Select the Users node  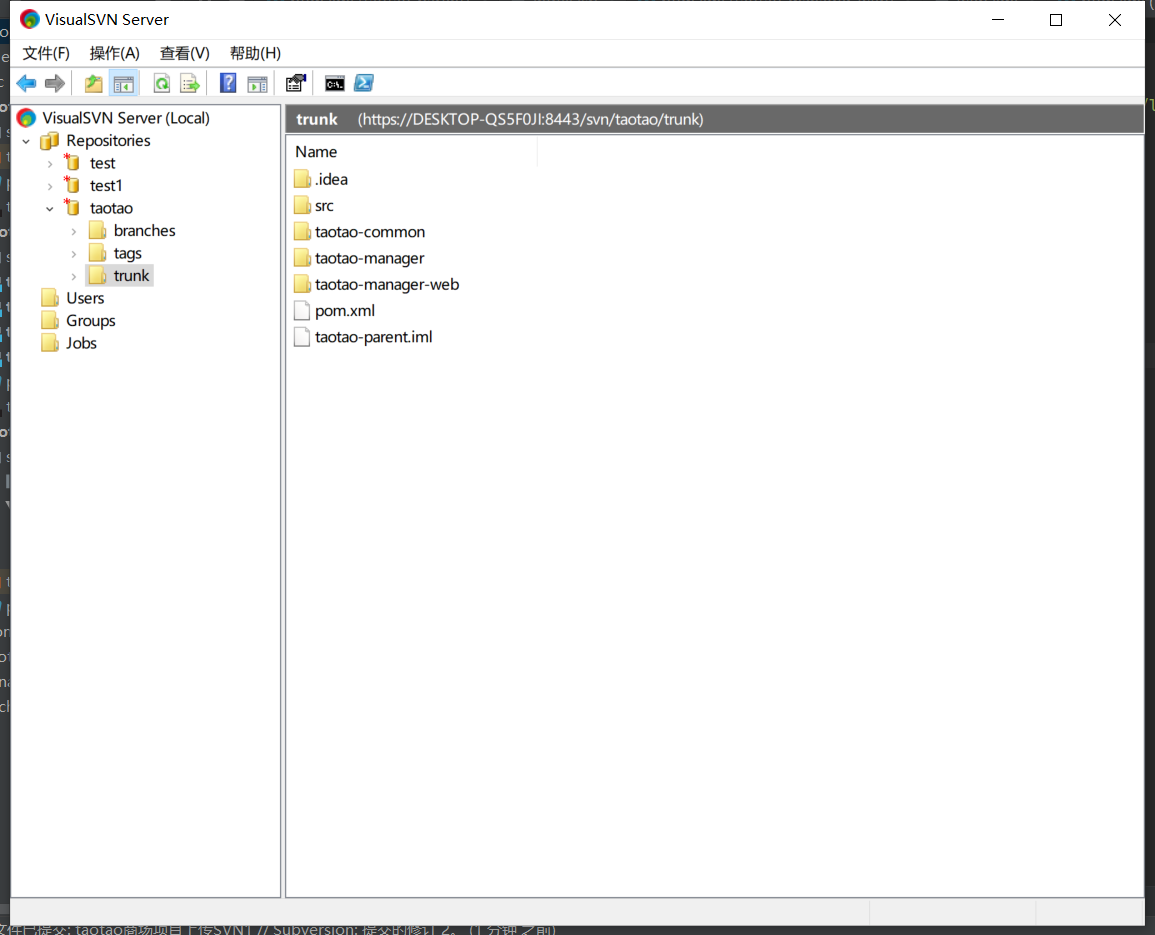tap(85, 298)
